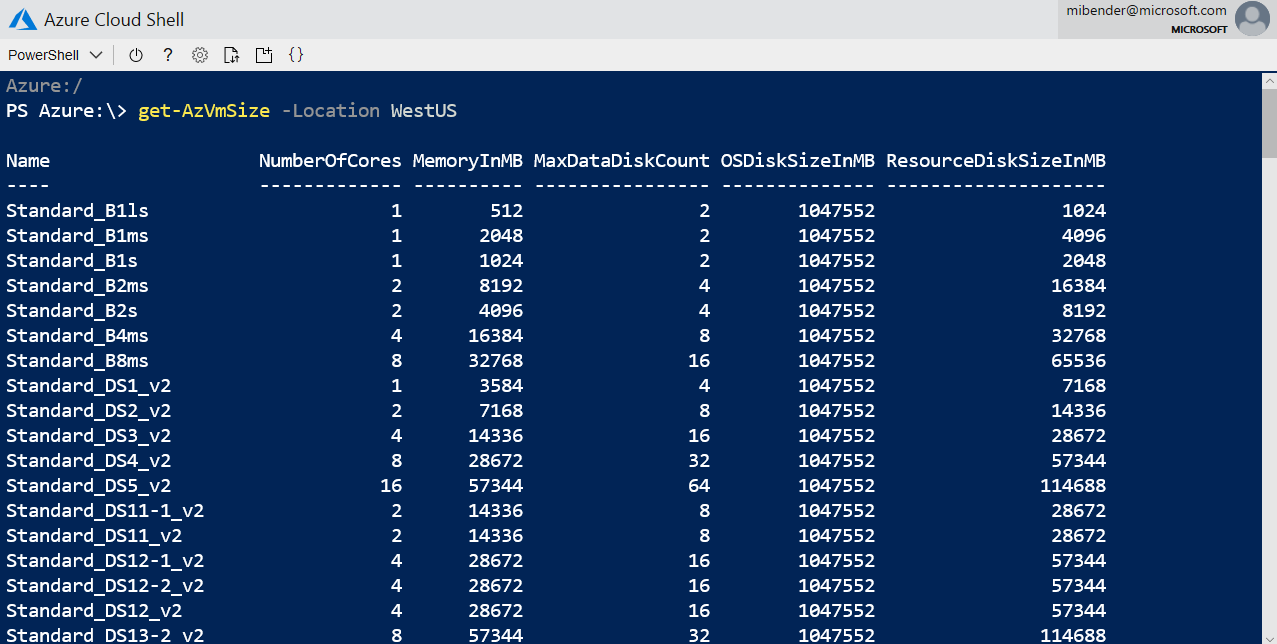Click the upload/download files icon
The width and height of the screenshot is (1277, 644).
232,55
